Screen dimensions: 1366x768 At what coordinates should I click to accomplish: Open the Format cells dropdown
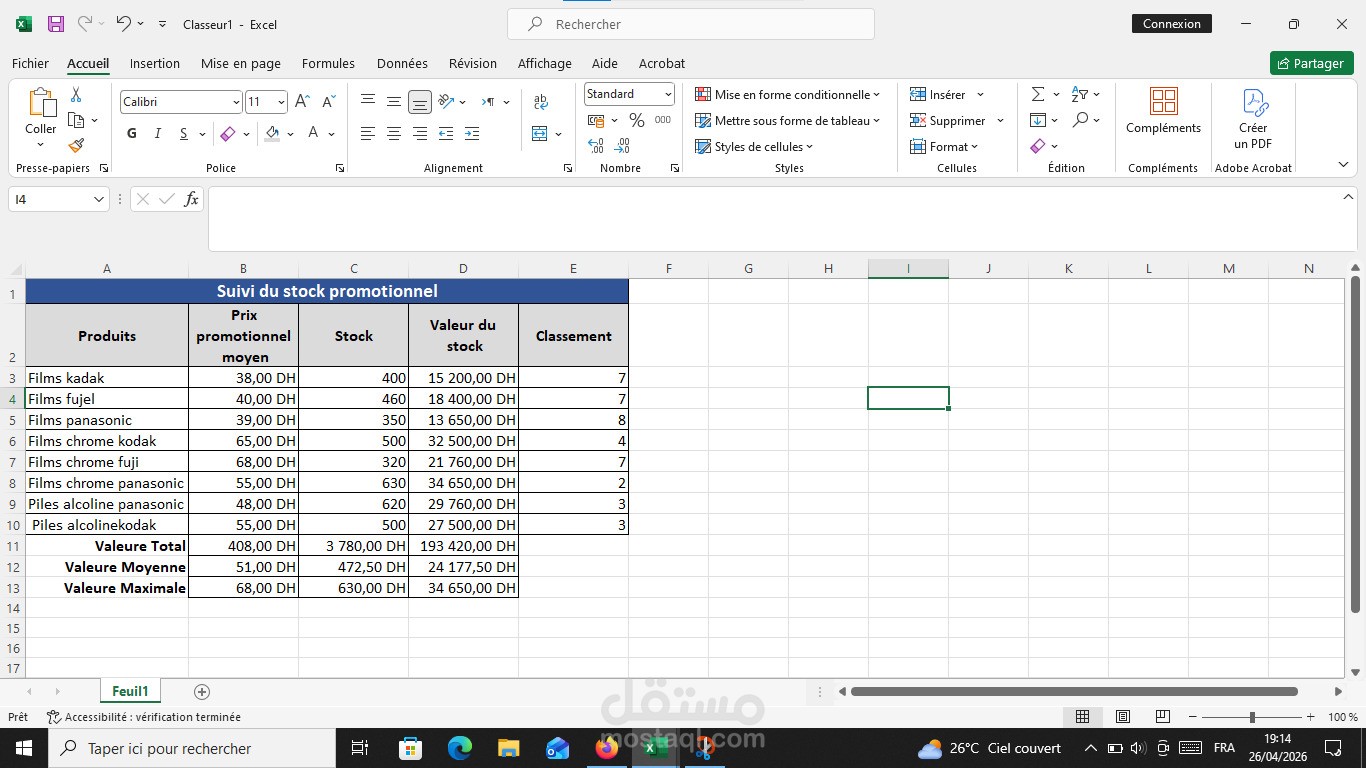click(944, 146)
